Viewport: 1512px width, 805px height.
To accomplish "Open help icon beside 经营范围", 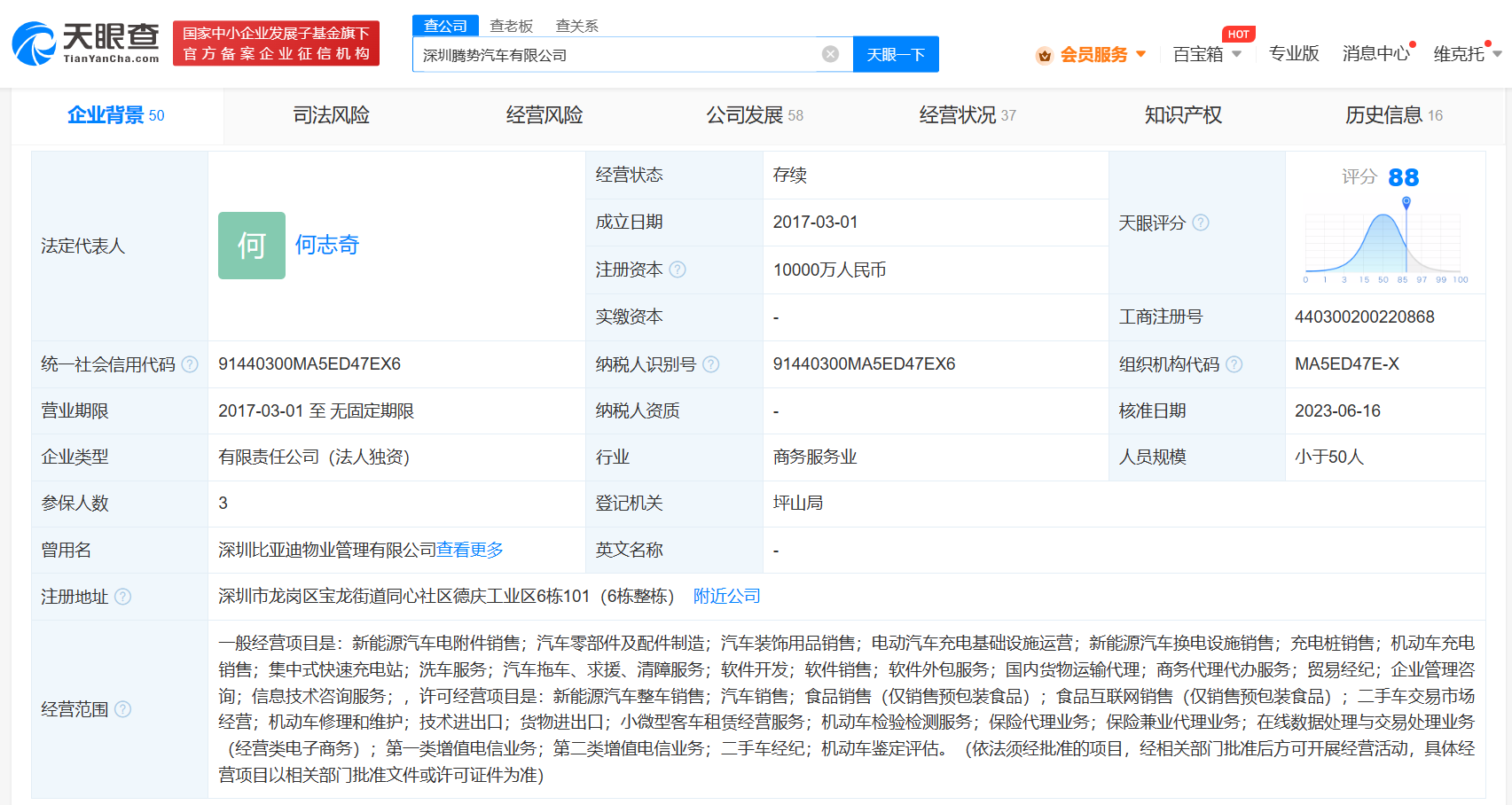I will click(123, 709).
